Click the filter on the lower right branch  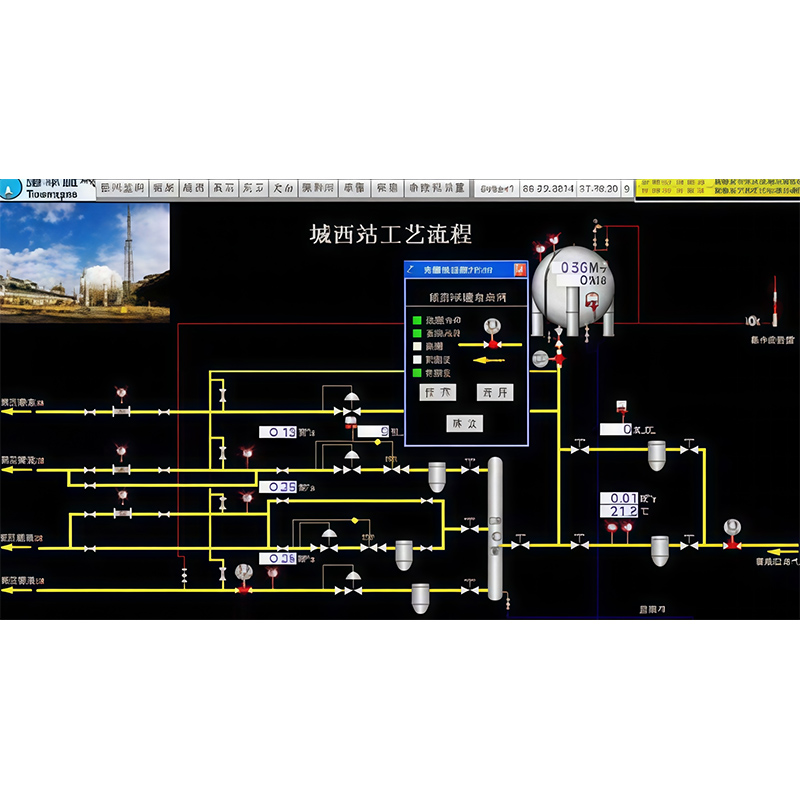click(660, 551)
